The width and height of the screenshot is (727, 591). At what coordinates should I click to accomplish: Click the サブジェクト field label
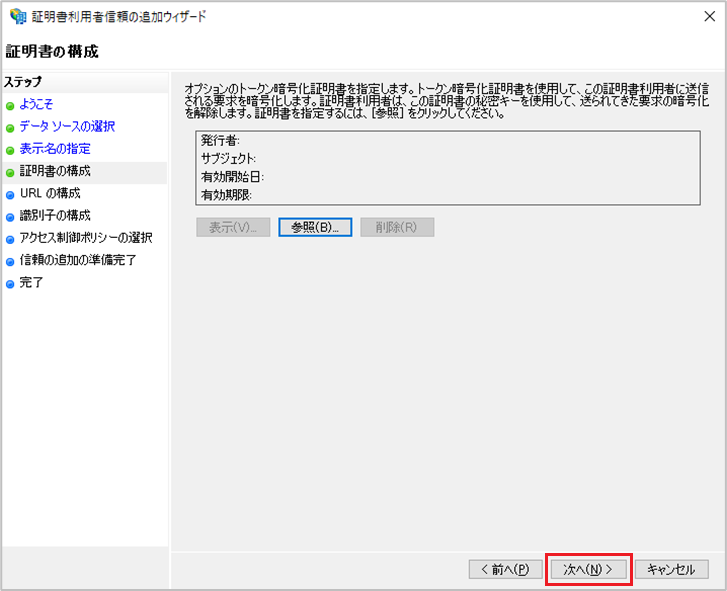(x=228, y=159)
